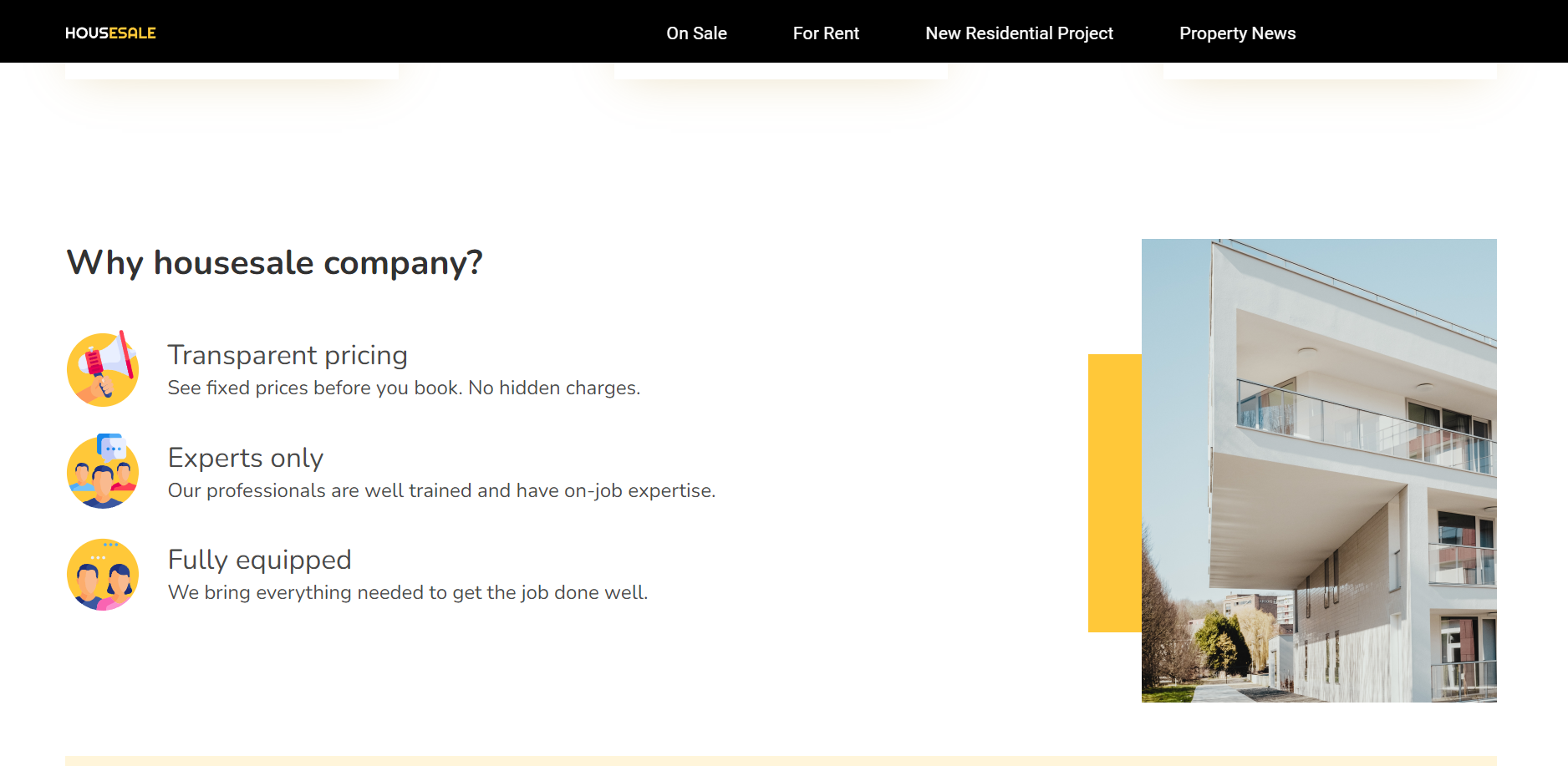Click the HOUSESALE logo
This screenshot has height=766, width=1568.
pyautogui.click(x=110, y=33)
